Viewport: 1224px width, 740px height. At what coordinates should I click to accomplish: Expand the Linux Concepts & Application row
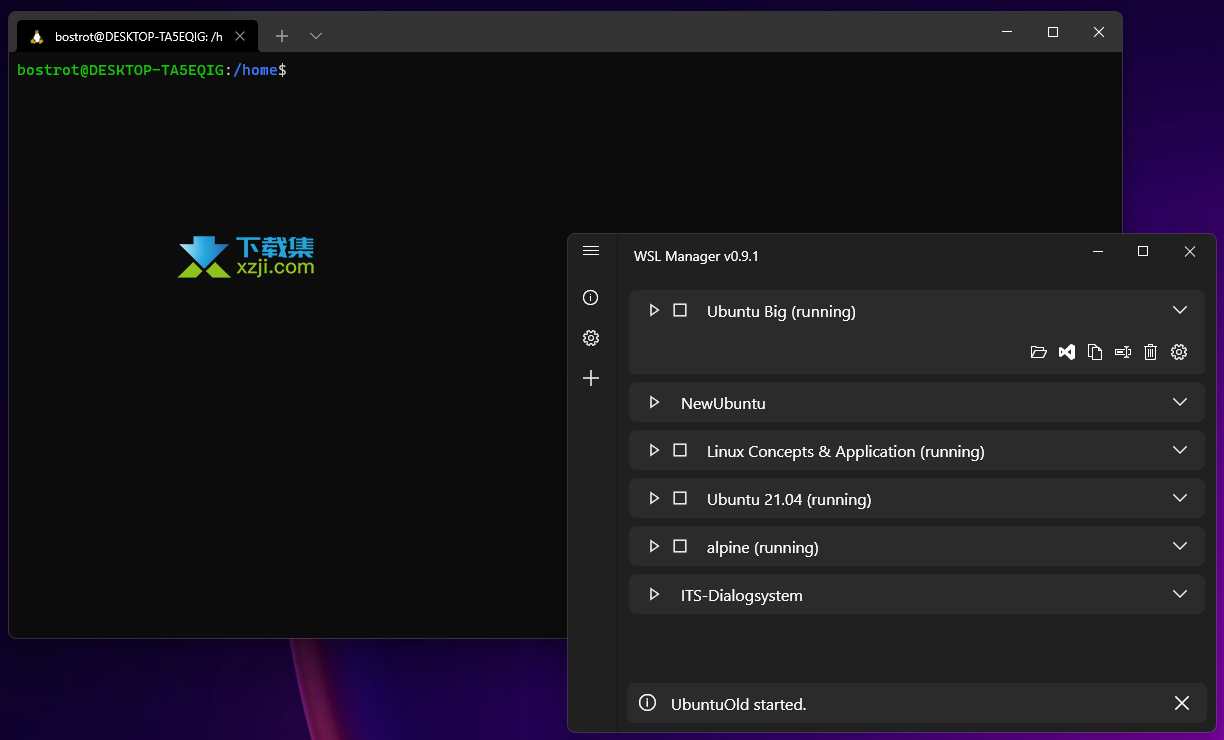tap(1180, 451)
